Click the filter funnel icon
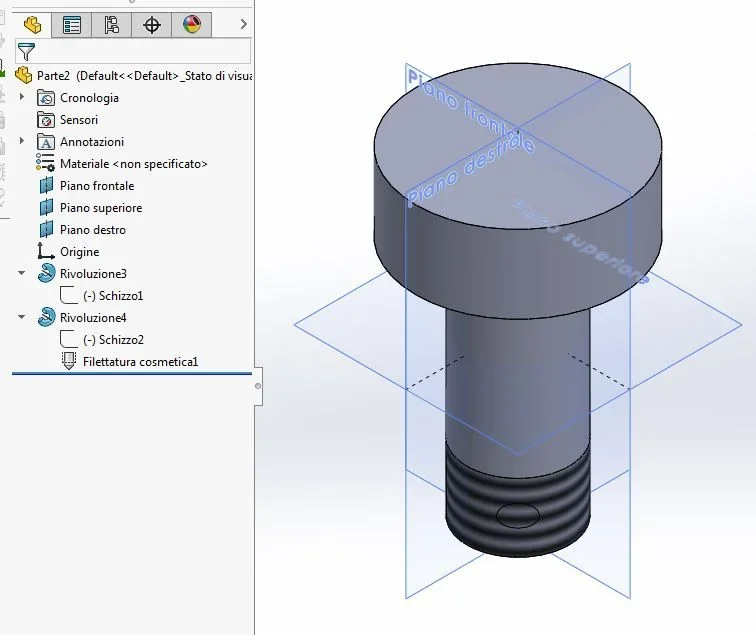Viewport: 756px width, 635px height. point(26,51)
